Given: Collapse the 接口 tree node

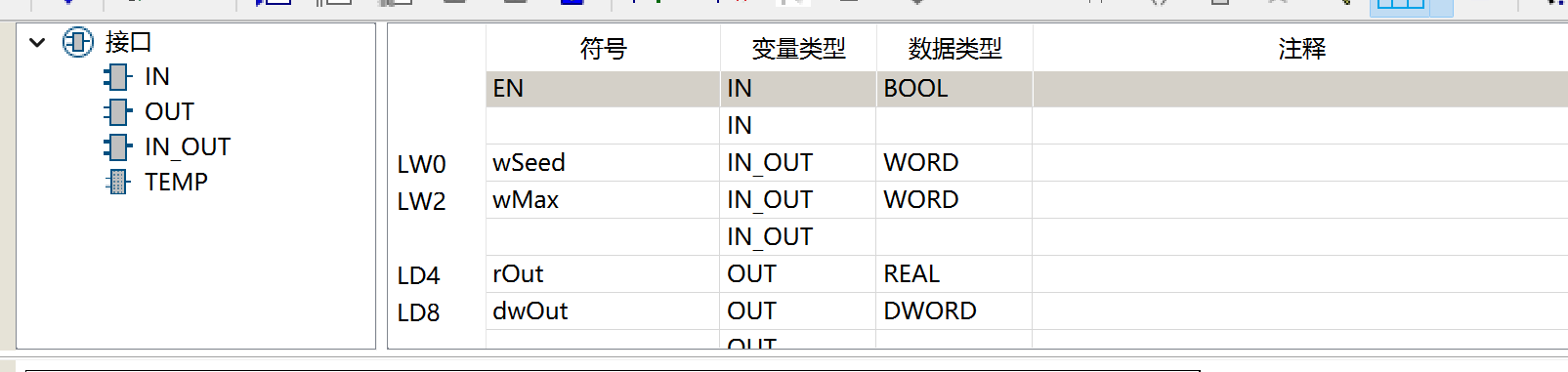Looking at the screenshot, I should coord(37,43).
